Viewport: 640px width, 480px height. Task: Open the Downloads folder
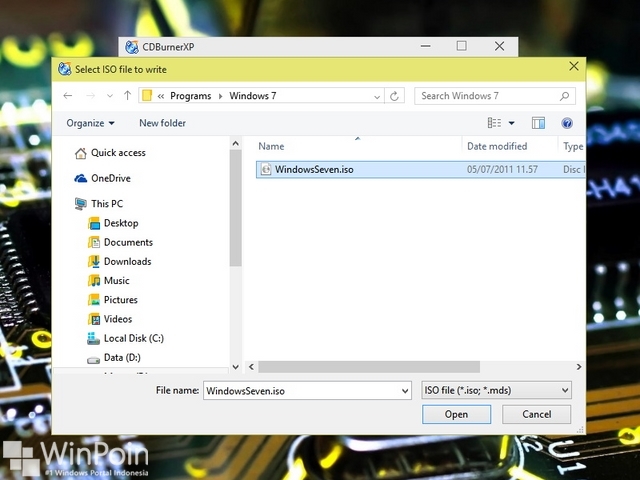click(x=127, y=261)
